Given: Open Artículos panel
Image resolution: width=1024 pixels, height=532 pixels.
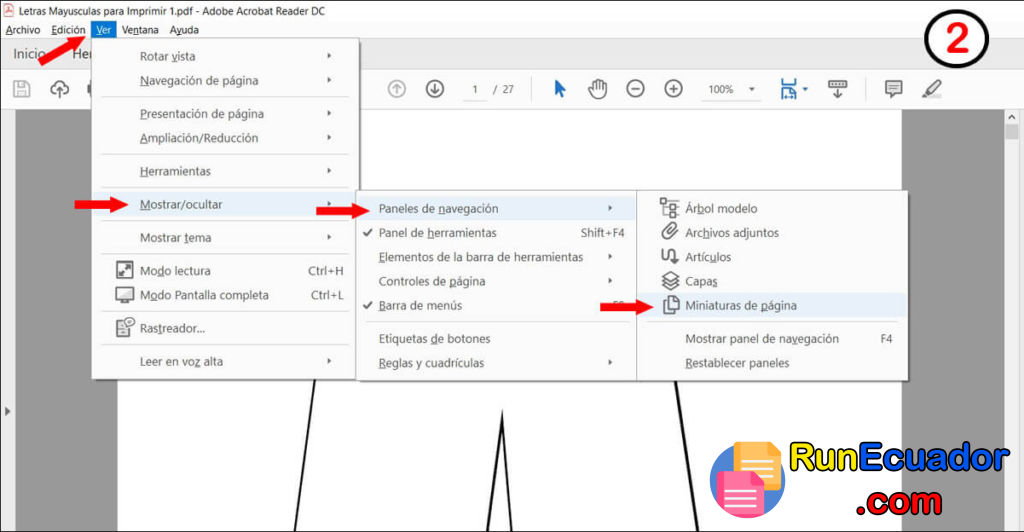Looking at the screenshot, I should (773, 257).
